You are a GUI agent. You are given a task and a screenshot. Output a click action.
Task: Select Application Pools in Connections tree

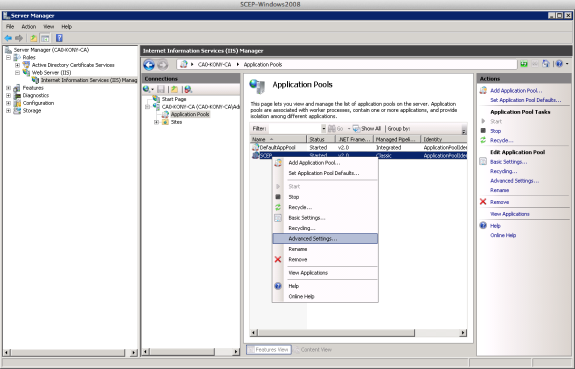pos(190,114)
